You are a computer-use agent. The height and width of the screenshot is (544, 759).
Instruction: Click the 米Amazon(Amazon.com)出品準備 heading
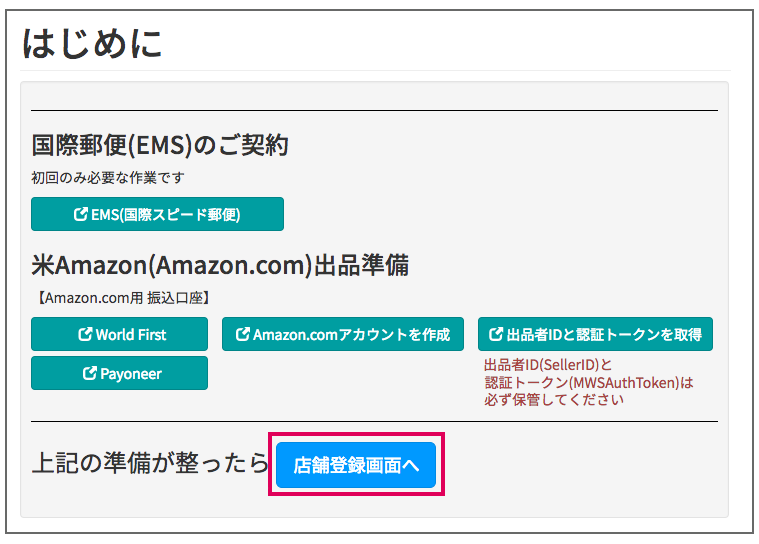(220, 265)
